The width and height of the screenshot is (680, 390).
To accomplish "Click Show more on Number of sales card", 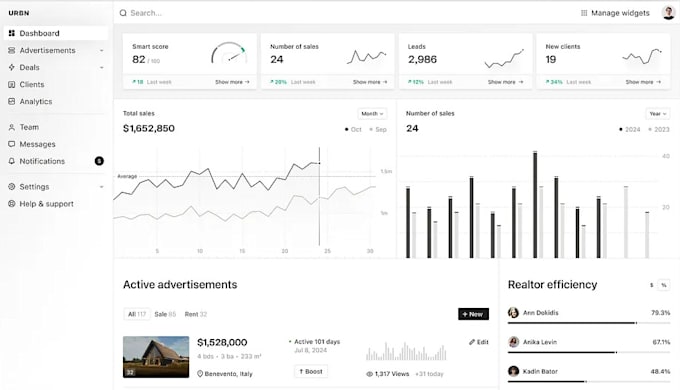I will point(370,82).
